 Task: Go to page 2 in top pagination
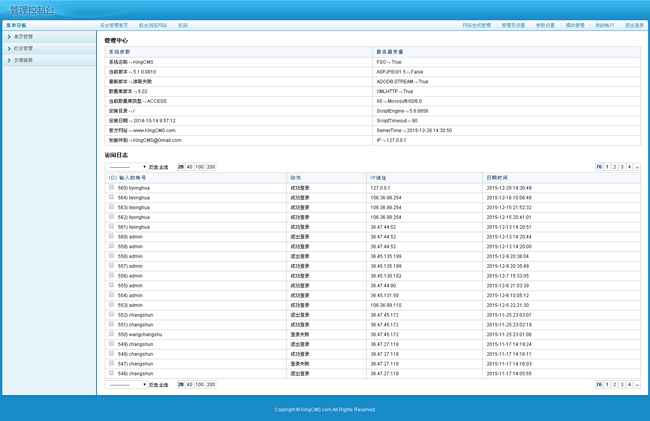coord(614,167)
